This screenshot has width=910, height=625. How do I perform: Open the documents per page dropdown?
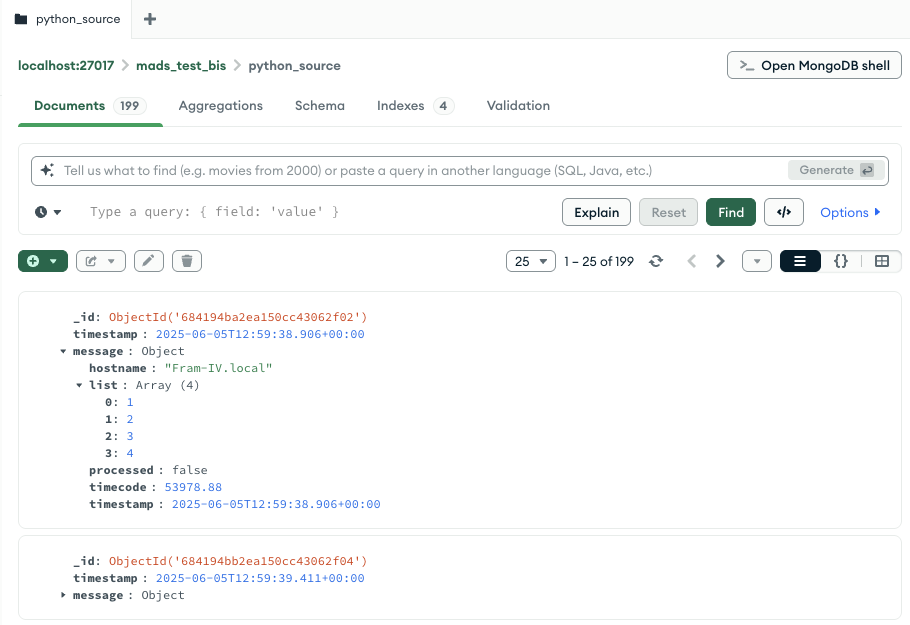[x=531, y=261]
